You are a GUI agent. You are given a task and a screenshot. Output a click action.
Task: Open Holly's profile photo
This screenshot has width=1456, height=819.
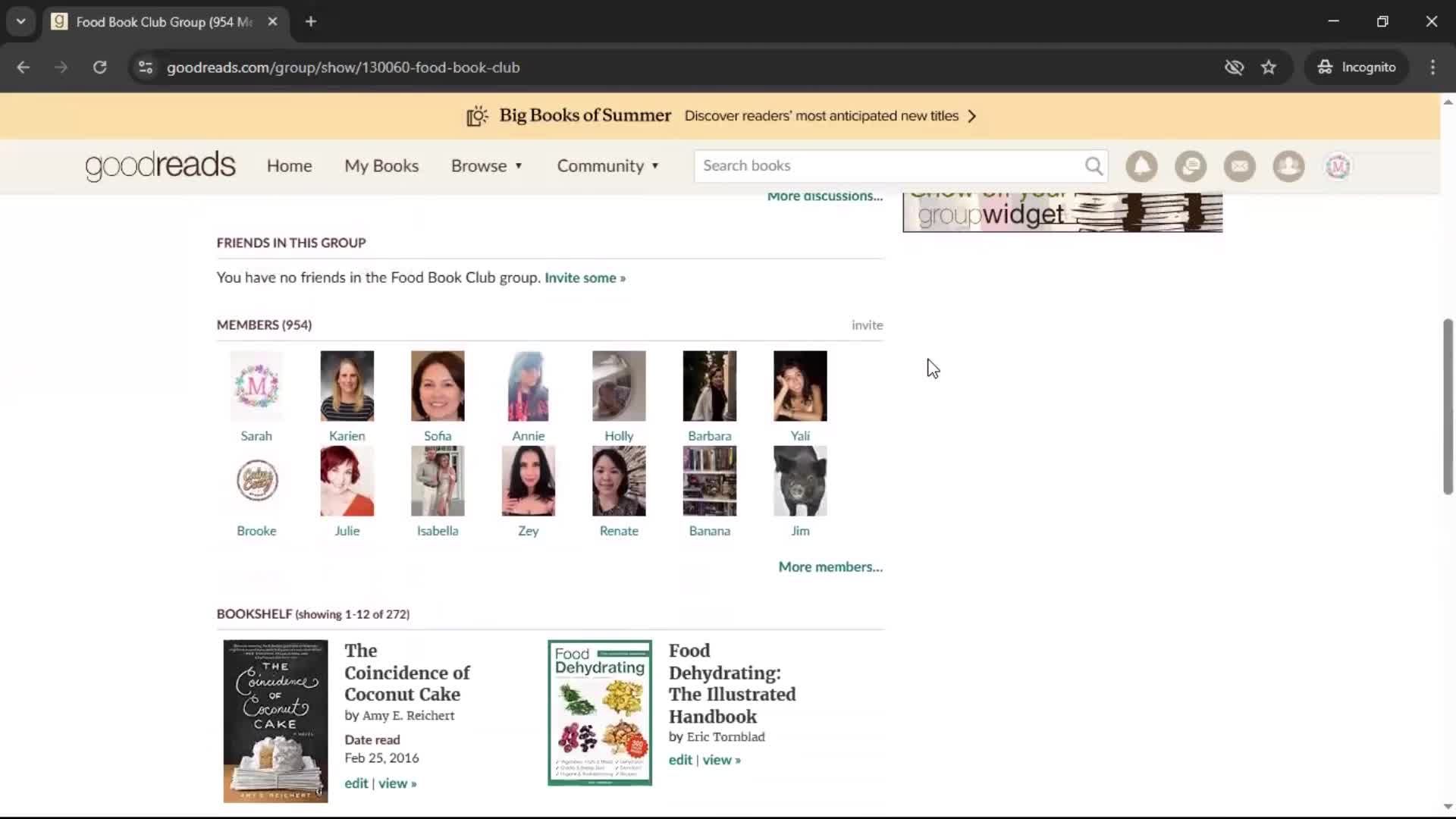click(619, 386)
